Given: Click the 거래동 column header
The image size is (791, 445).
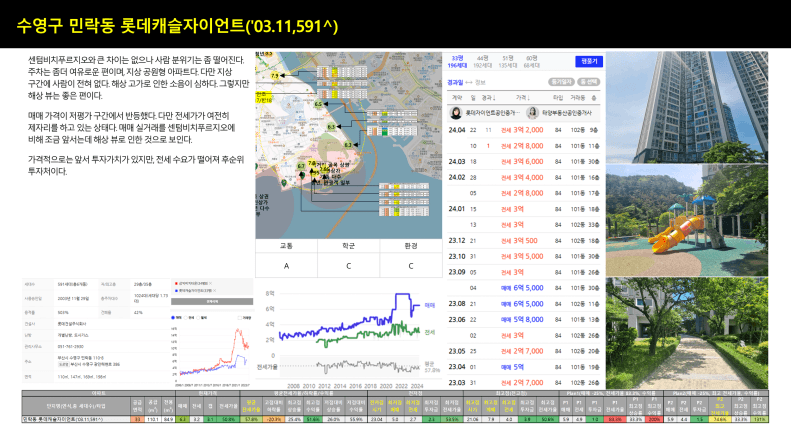Looking at the screenshot, I should tap(578, 97).
